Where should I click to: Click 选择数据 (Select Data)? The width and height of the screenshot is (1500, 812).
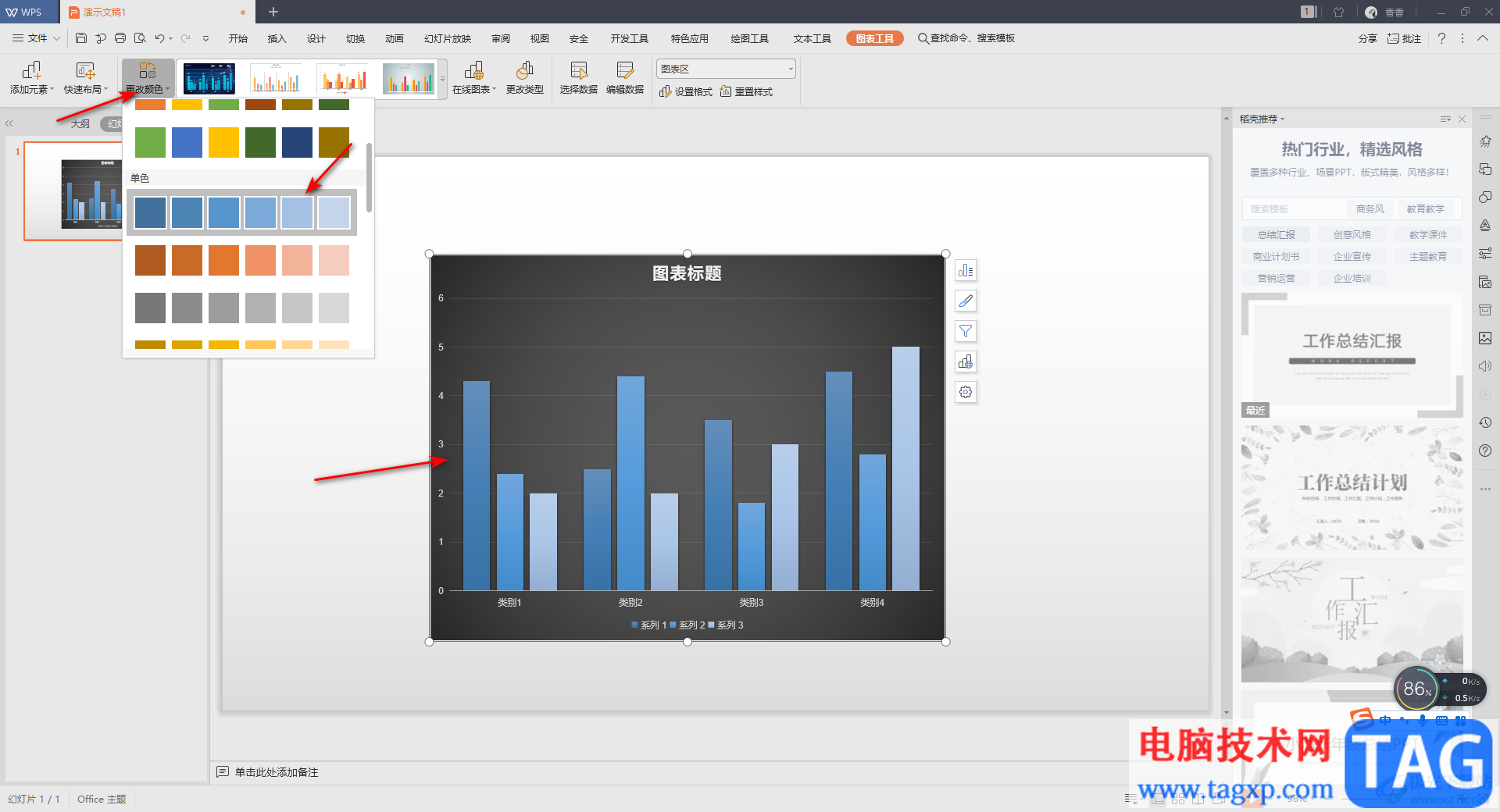coord(579,78)
